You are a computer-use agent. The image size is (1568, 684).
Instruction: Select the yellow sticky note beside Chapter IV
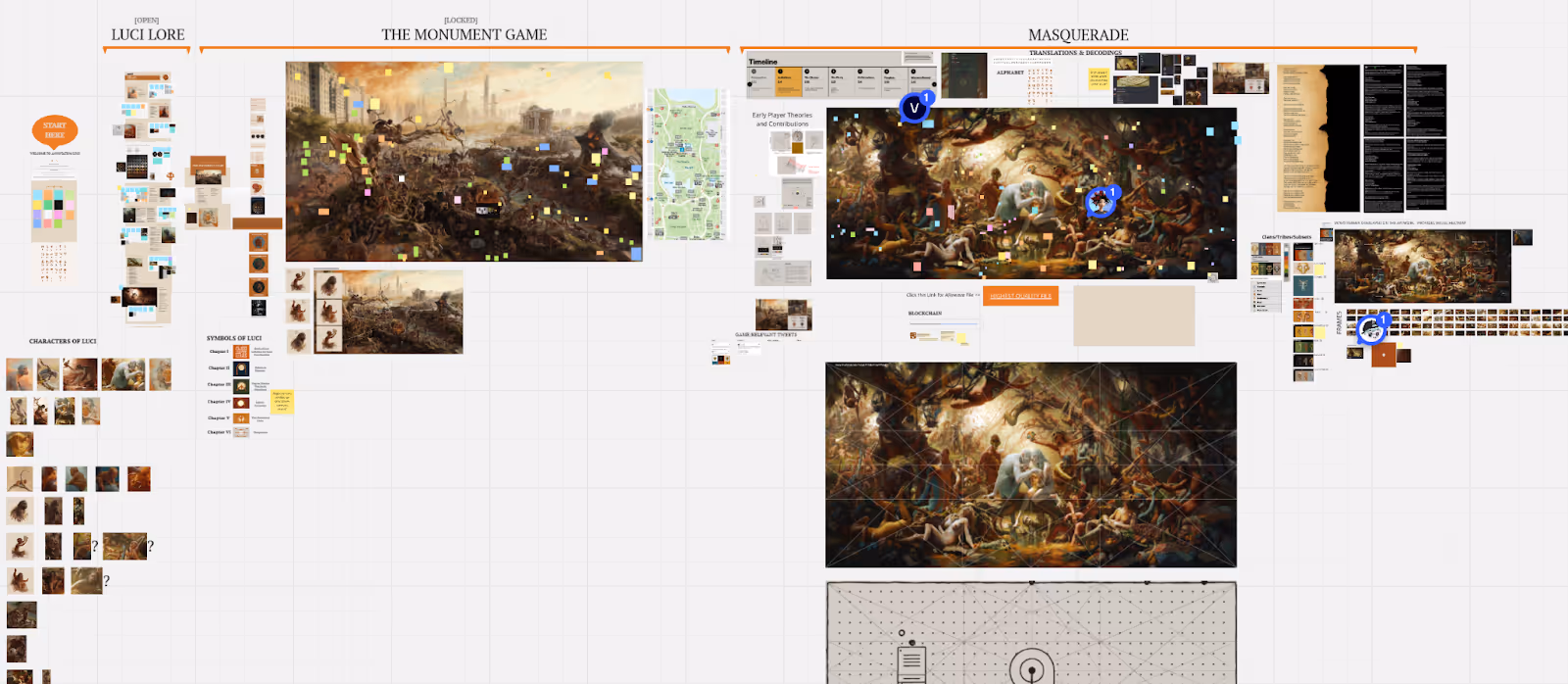pos(281,402)
